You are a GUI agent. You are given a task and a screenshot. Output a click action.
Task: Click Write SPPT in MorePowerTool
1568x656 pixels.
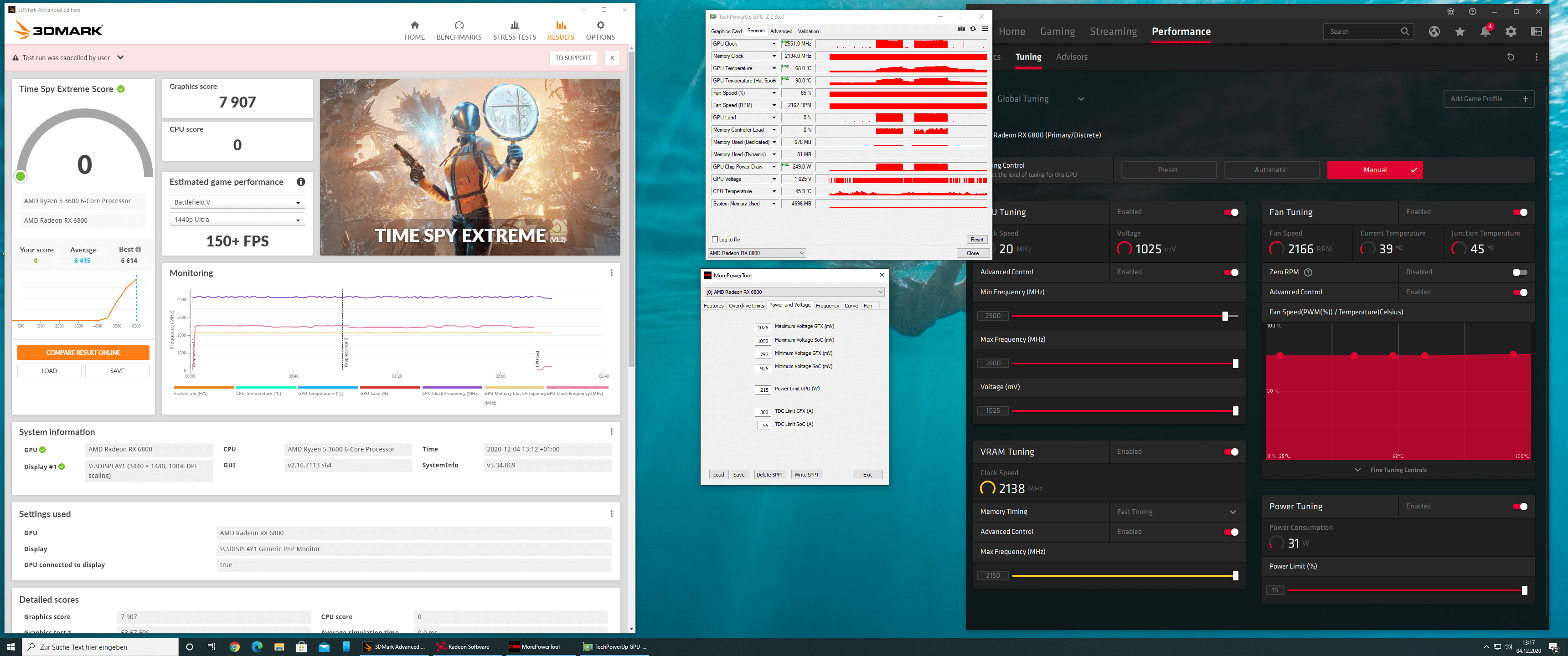click(x=806, y=475)
